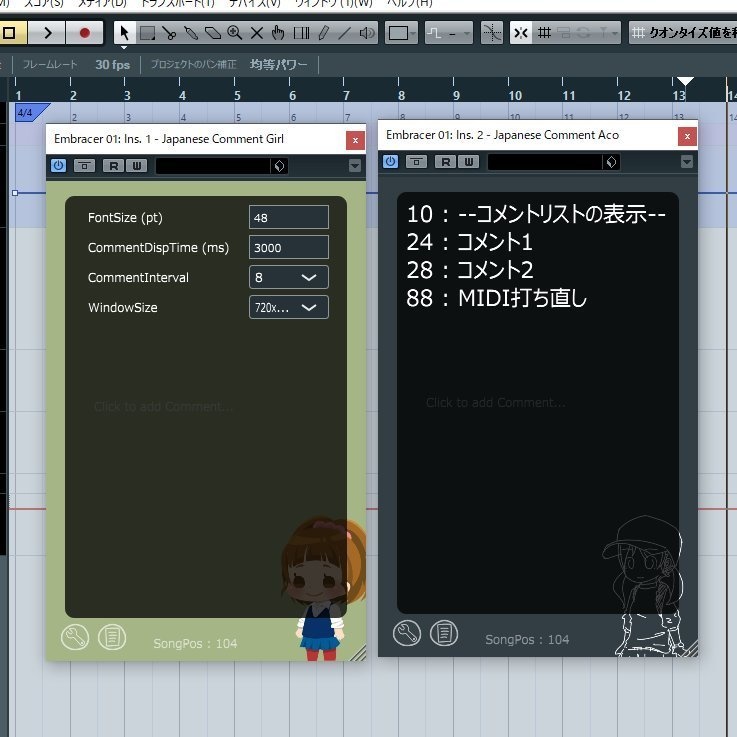The width and height of the screenshot is (737, 737).
Task: Open the quantize value selector
Action: (682, 33)
